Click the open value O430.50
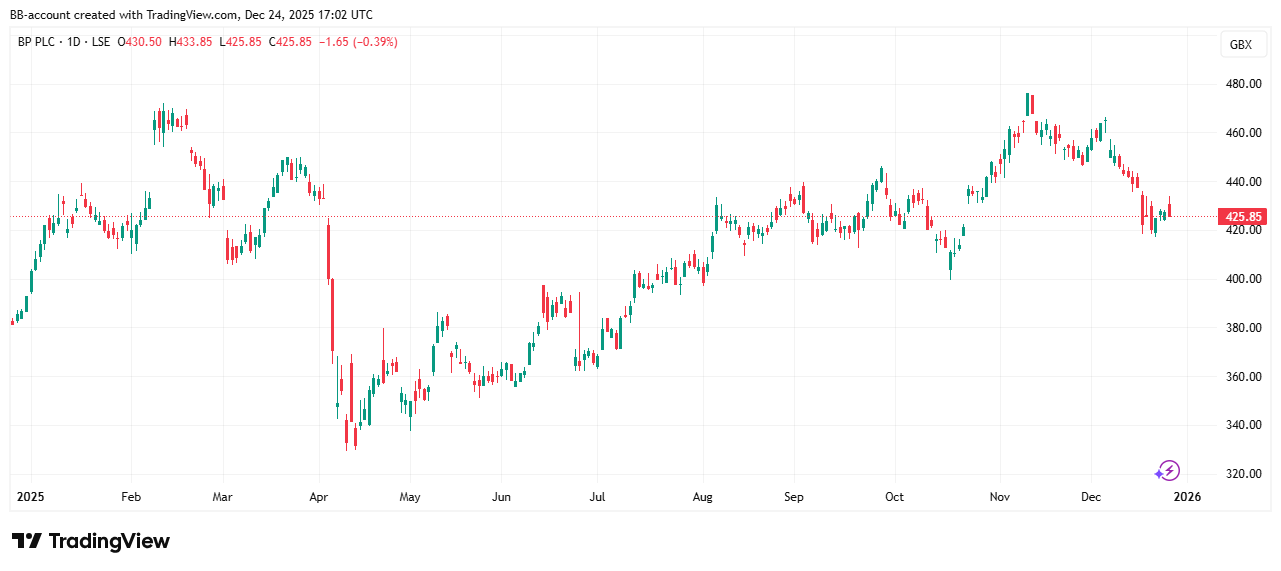The image size is (1281, 571). pos(141,42)
